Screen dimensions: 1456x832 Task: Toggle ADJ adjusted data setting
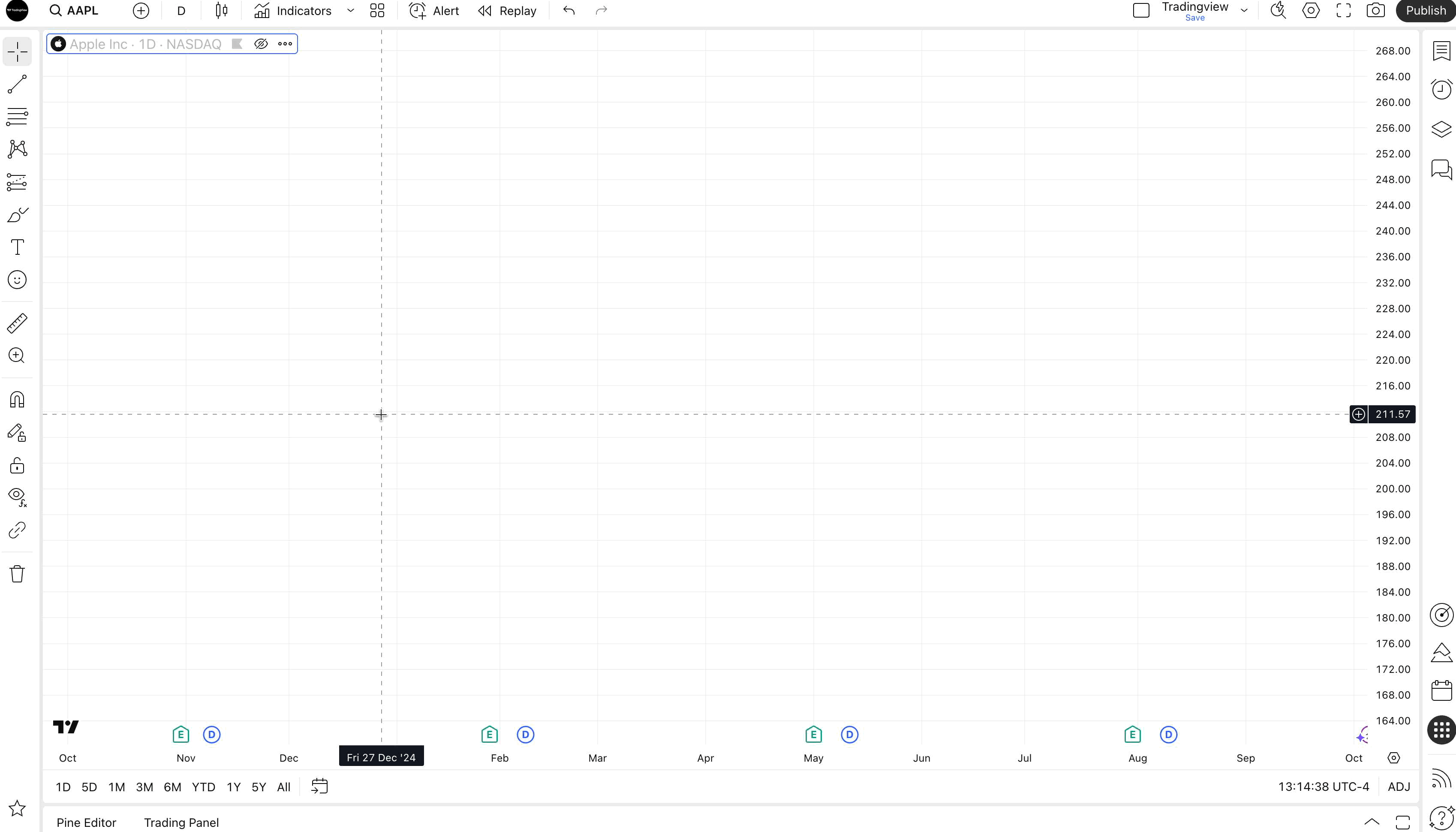[1399, 787]
